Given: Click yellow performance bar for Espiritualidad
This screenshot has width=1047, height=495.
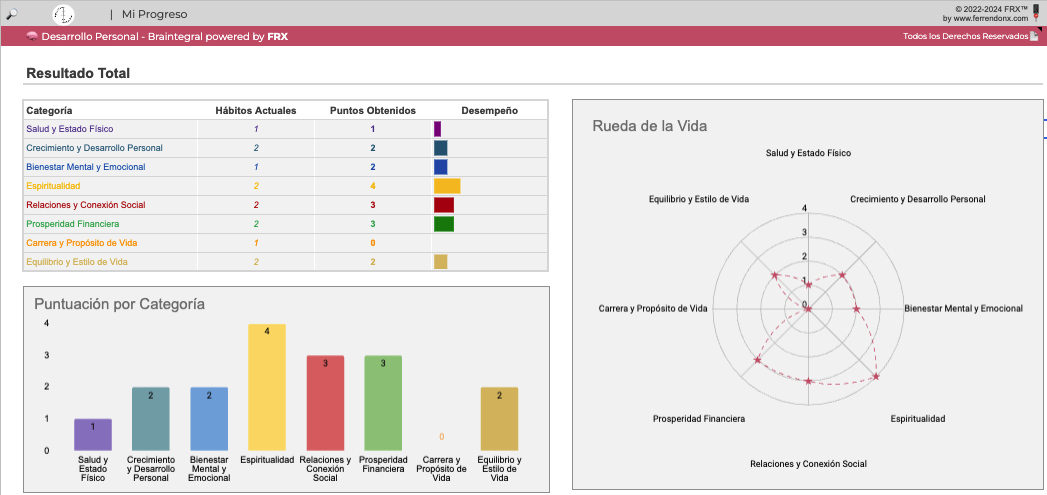Looking at the screenshot, I should pos(447,186).
